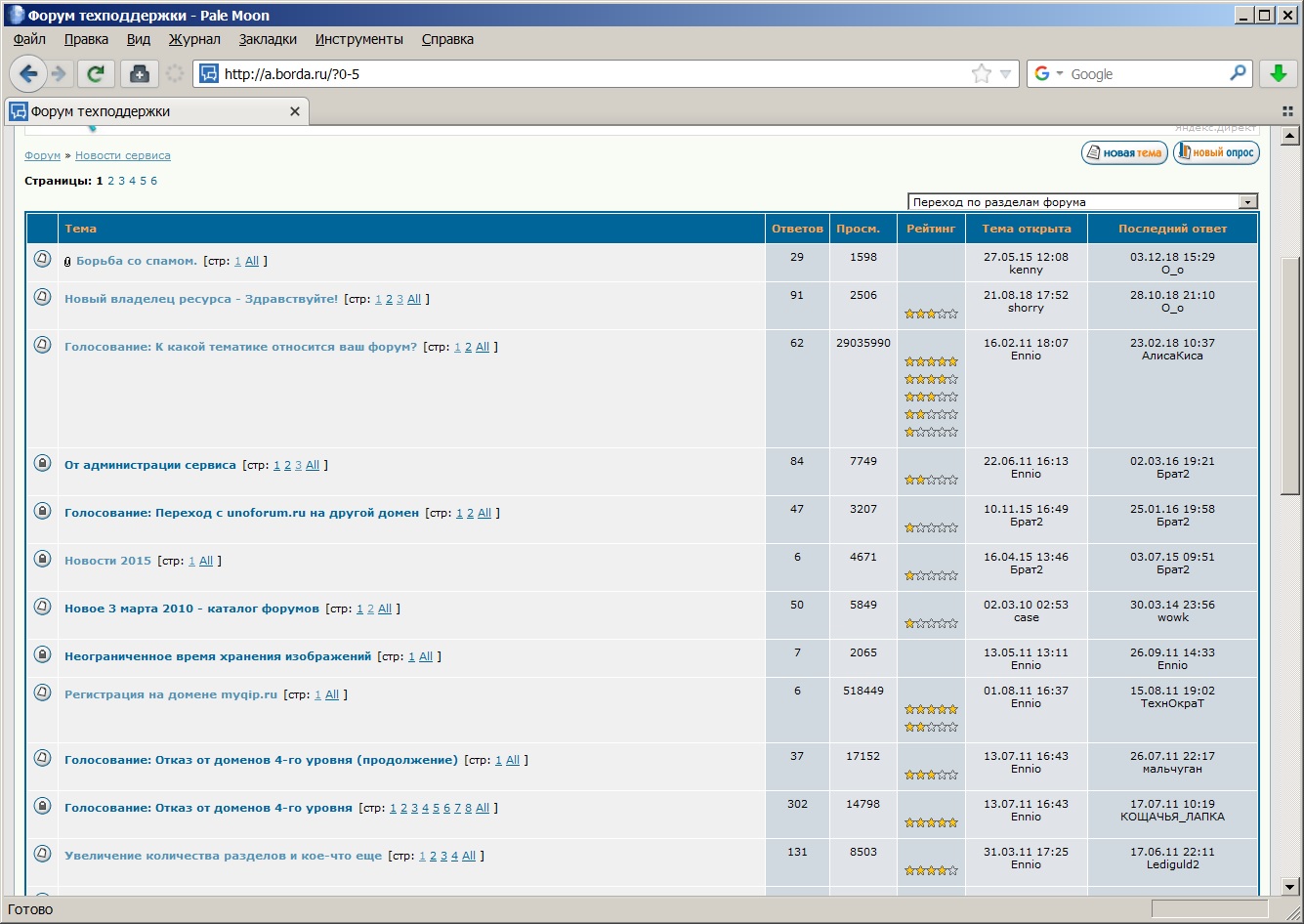Open topic К какой тематике относится ваш форум
This screenshot has width=1304, height=924.
[240, 347]
